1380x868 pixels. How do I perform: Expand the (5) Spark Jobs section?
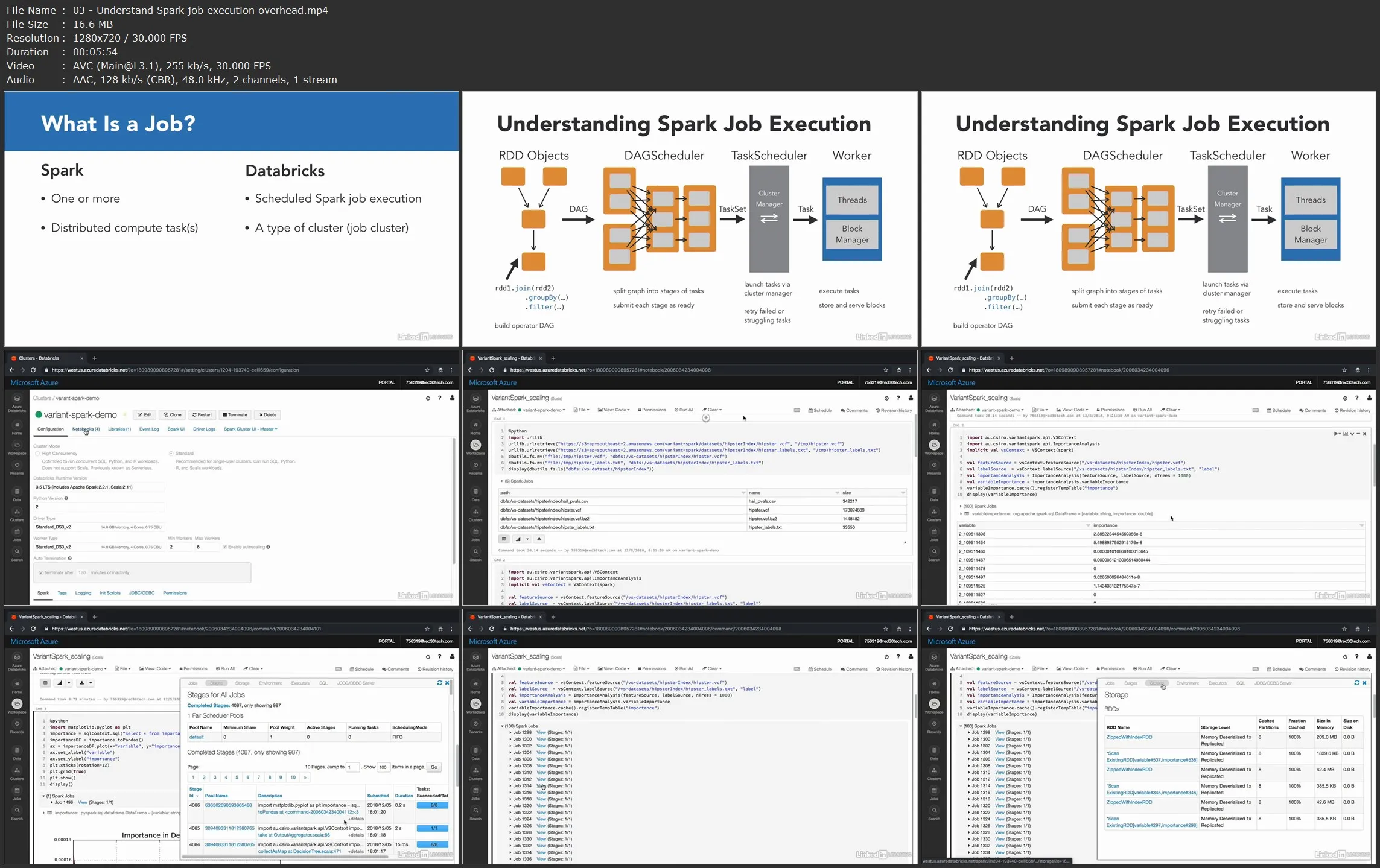[x=517, y=481]
